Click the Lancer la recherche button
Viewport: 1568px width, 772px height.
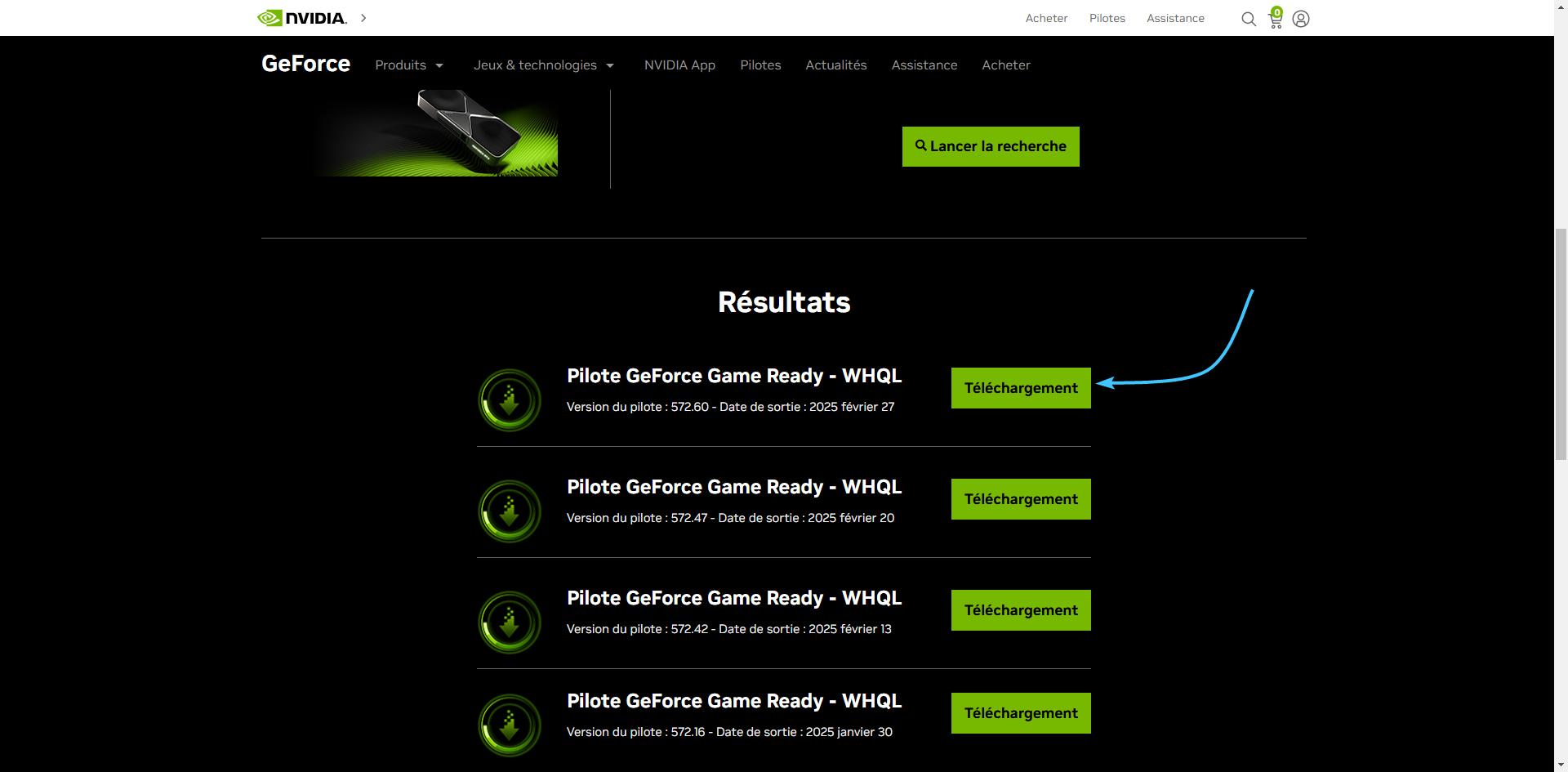pyautogui.click(x=991, y=146)
